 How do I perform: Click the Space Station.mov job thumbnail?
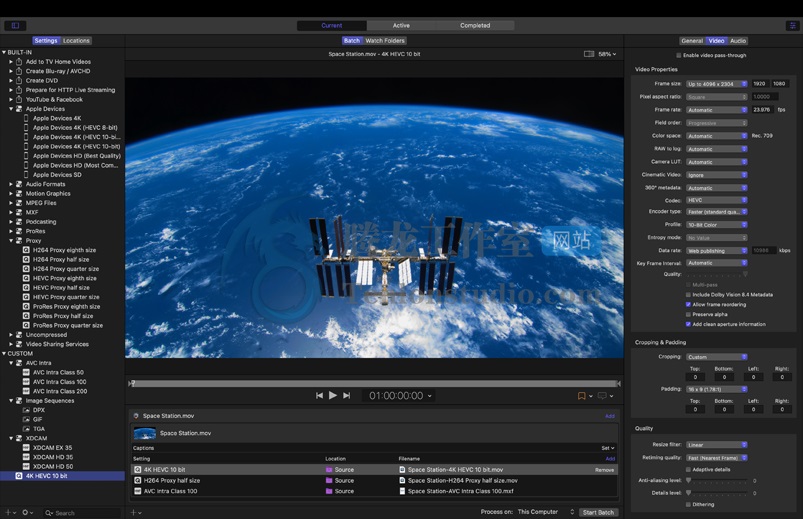(x=144, y=433)
